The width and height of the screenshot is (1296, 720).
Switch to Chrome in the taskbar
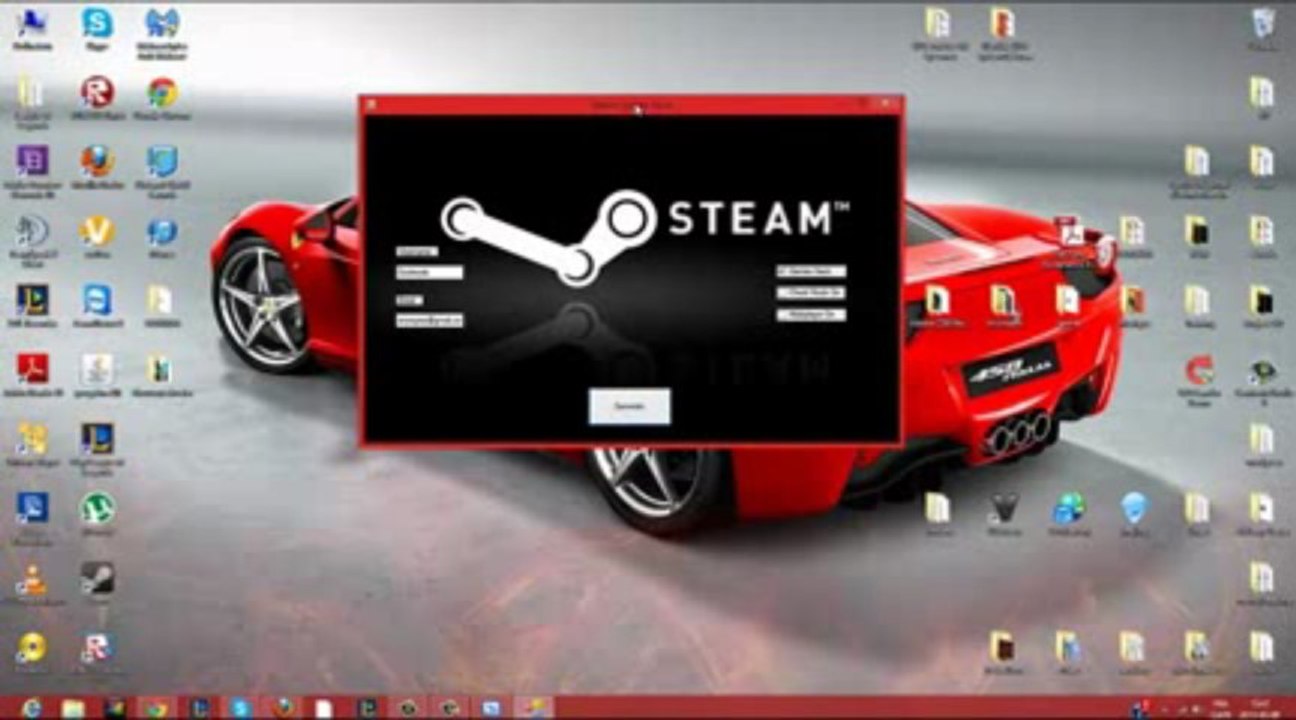(155, 708)
